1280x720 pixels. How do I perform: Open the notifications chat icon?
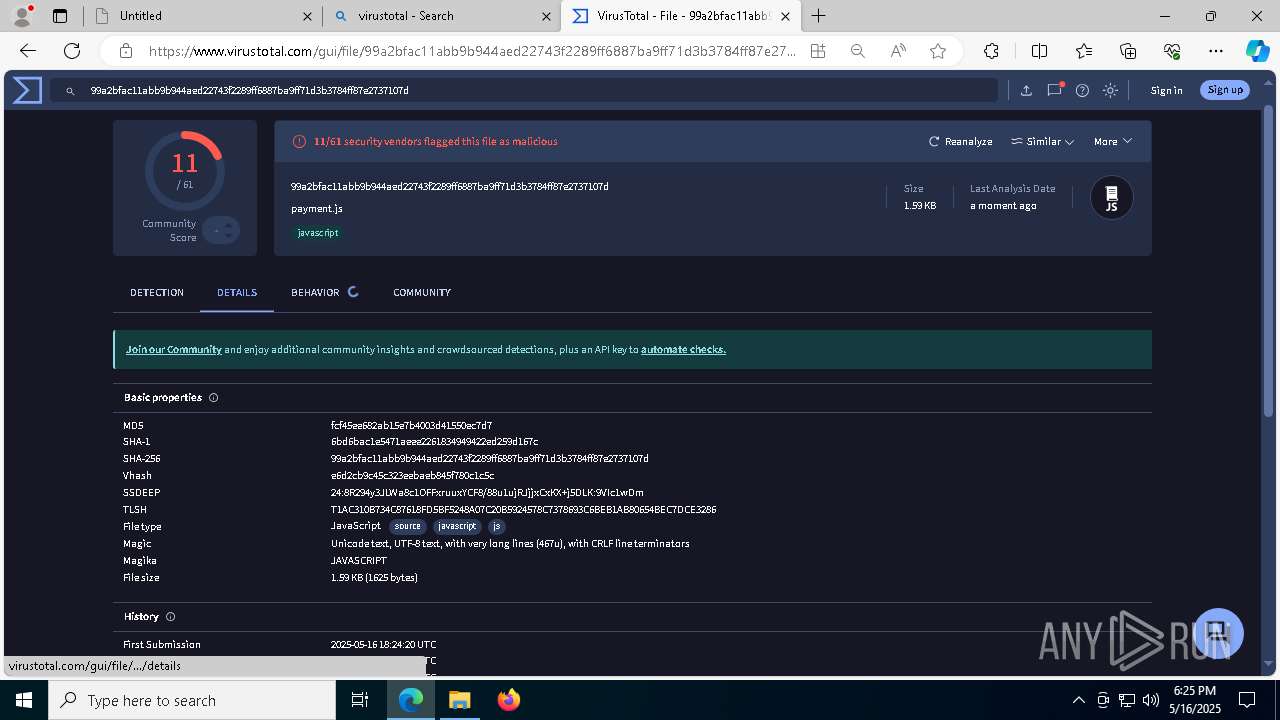pyautogui.click(x=1054, y=90)
